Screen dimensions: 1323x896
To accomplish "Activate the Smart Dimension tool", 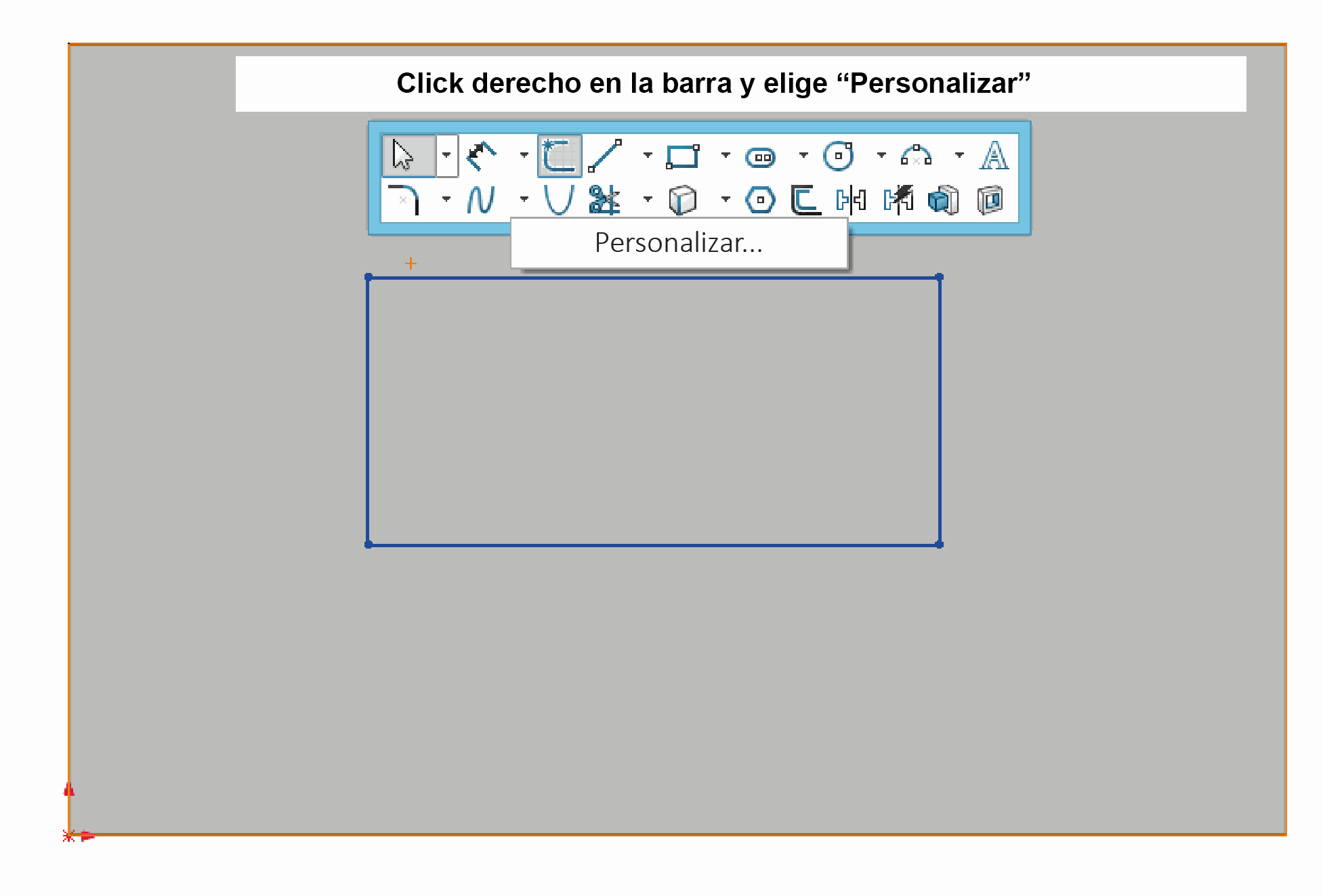I will (482, 156).
